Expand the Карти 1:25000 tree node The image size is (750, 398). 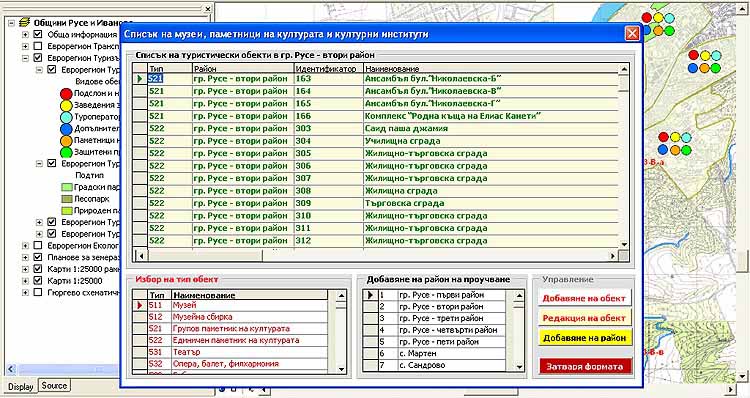[25, 281]
